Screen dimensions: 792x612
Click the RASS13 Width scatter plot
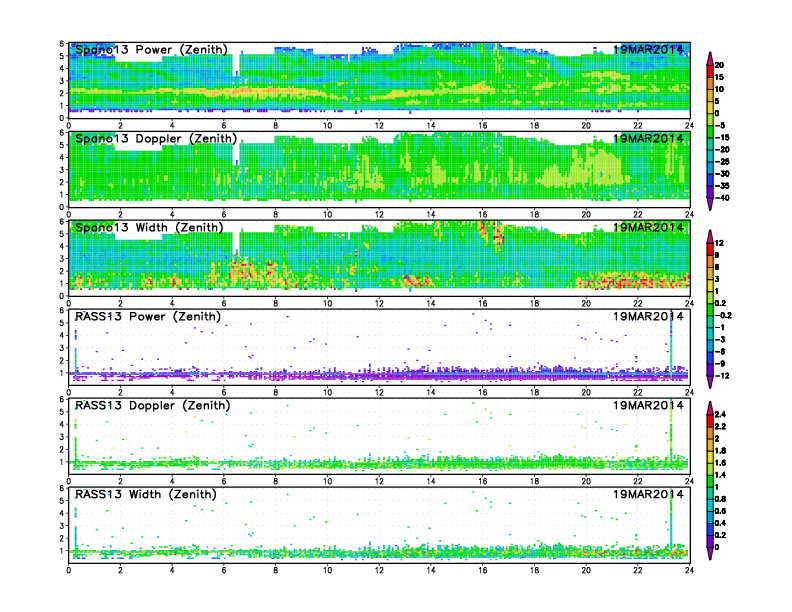[x=379, y=525]
